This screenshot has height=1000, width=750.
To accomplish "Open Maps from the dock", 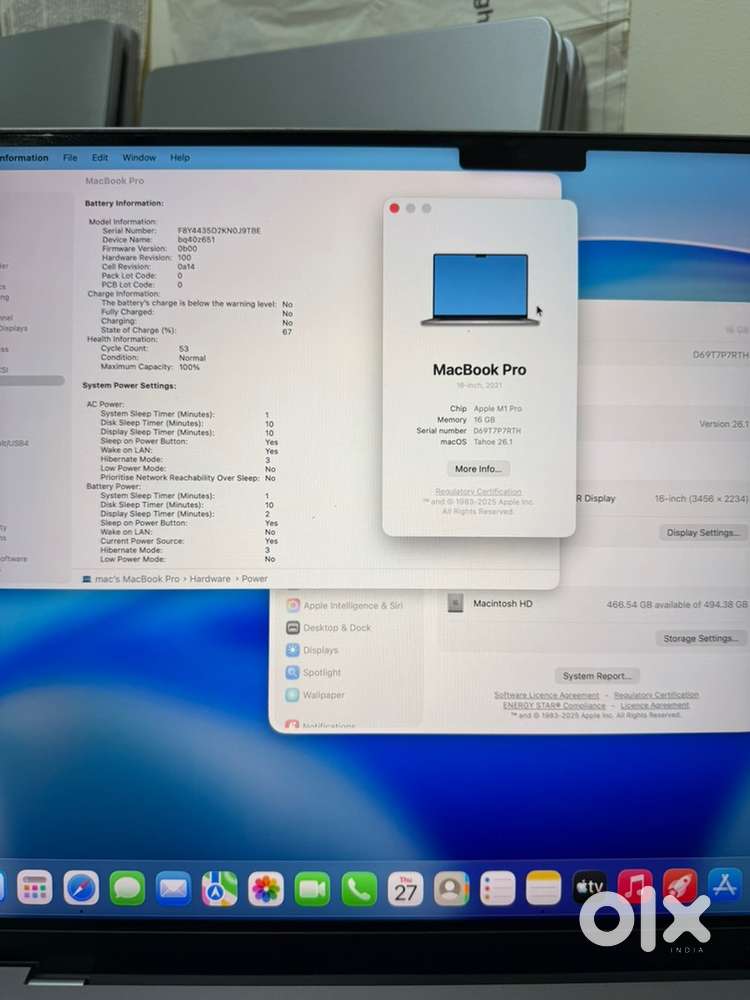I will coord(219,888).
